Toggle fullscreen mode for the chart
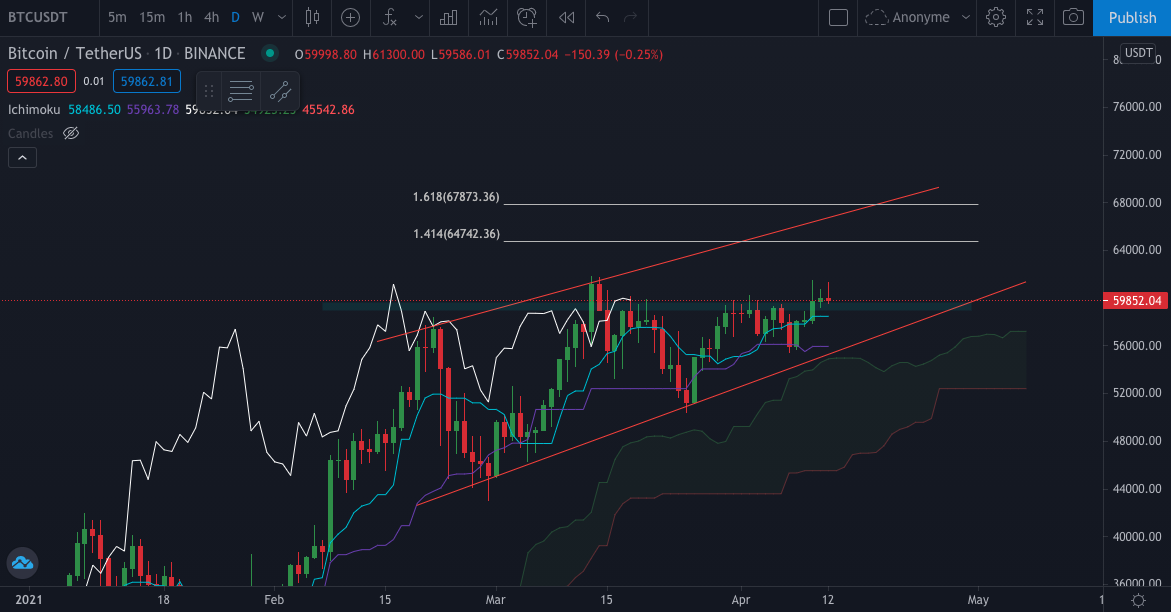This screenshot has width=1171, height=612. [1035, 17]
